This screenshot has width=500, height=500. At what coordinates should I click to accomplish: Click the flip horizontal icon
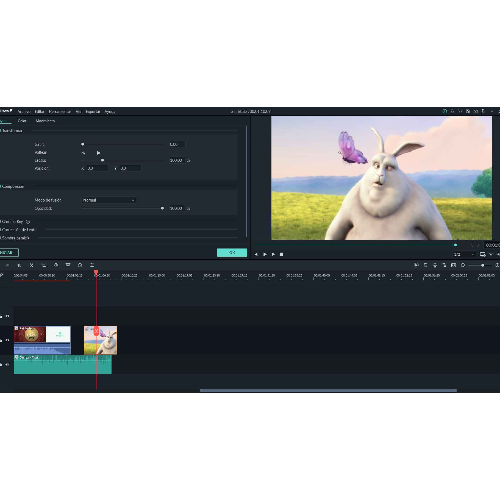click(83, 153)
